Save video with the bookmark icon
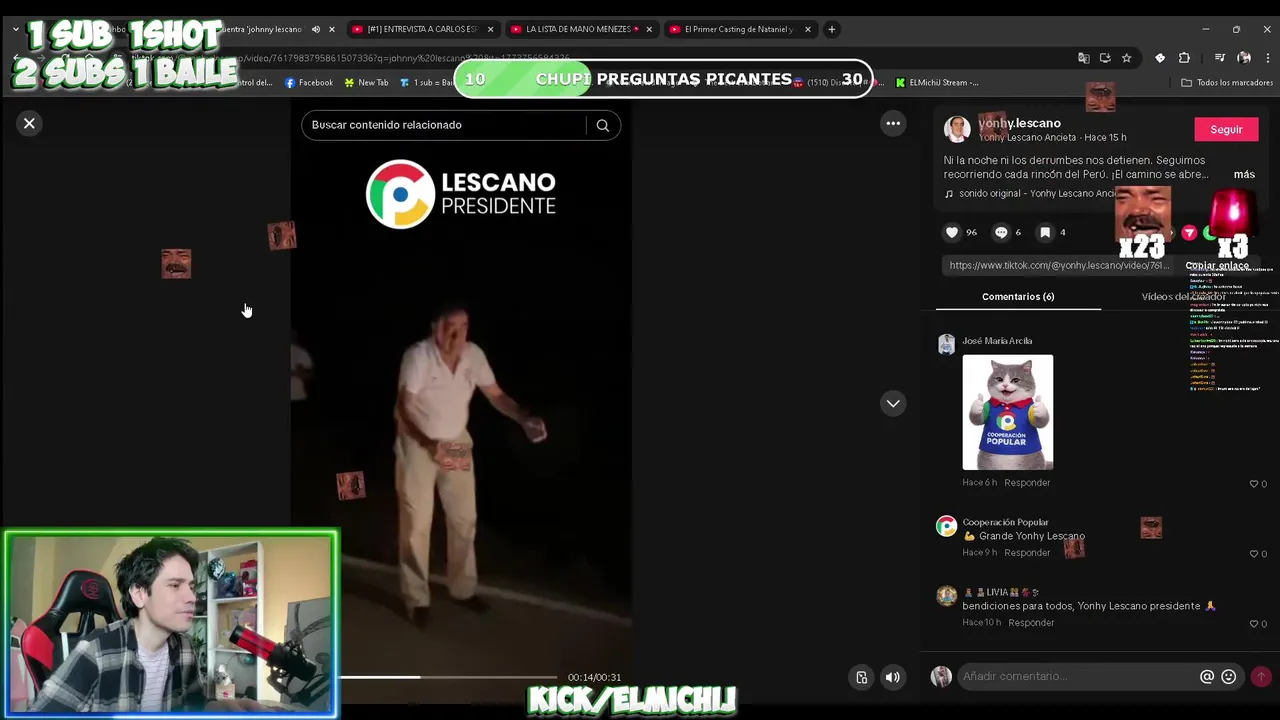1280x720 pixels. (x=1045, y=232)
